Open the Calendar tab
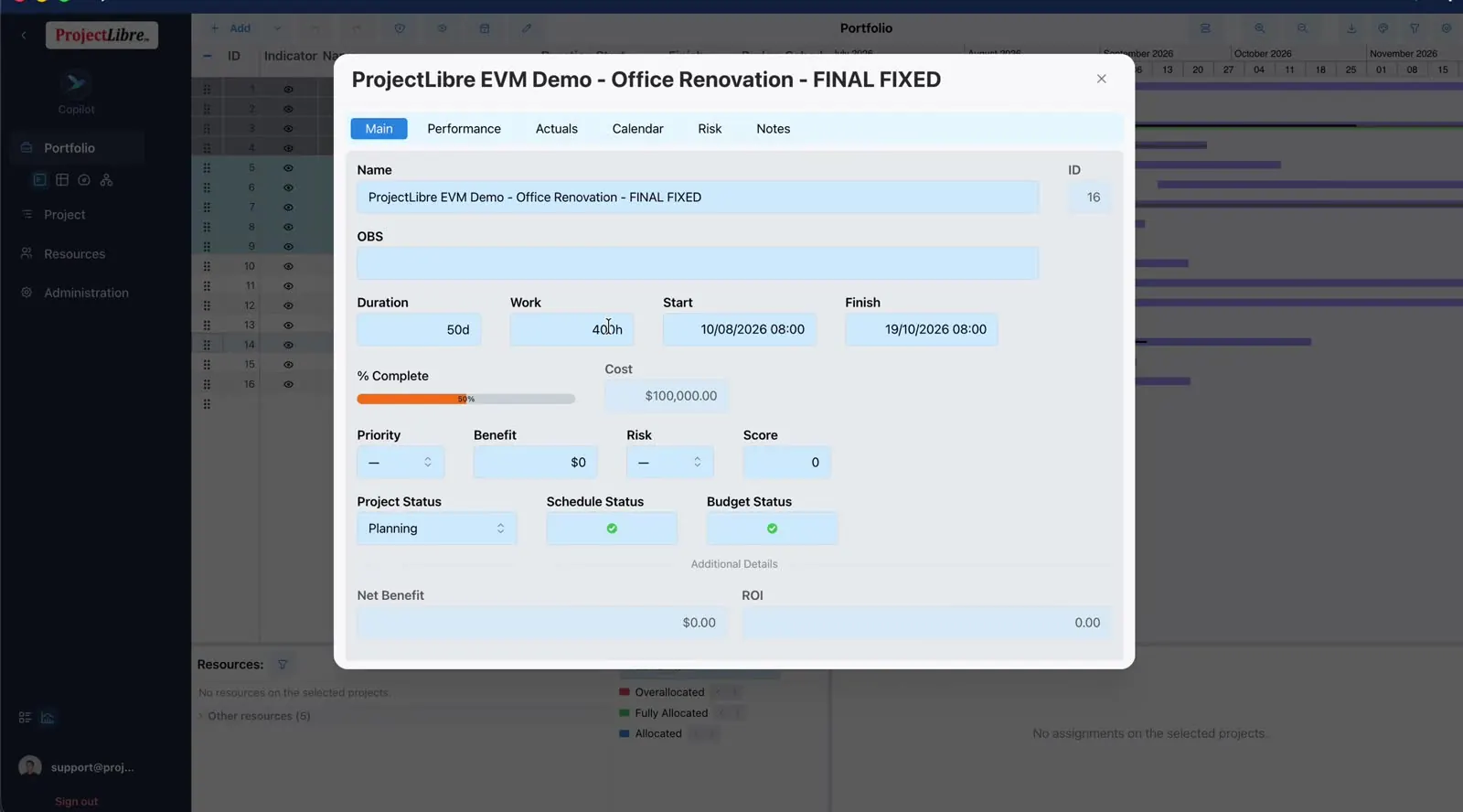This screenshot has width=1463, height=812. click(637, 129)
